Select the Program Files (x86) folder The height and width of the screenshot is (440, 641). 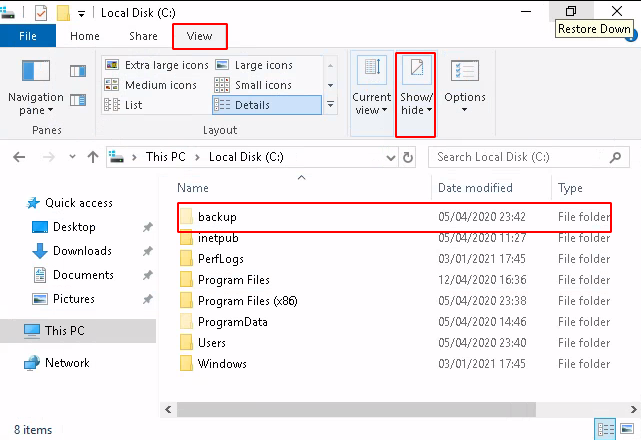[x=394, y=301]
